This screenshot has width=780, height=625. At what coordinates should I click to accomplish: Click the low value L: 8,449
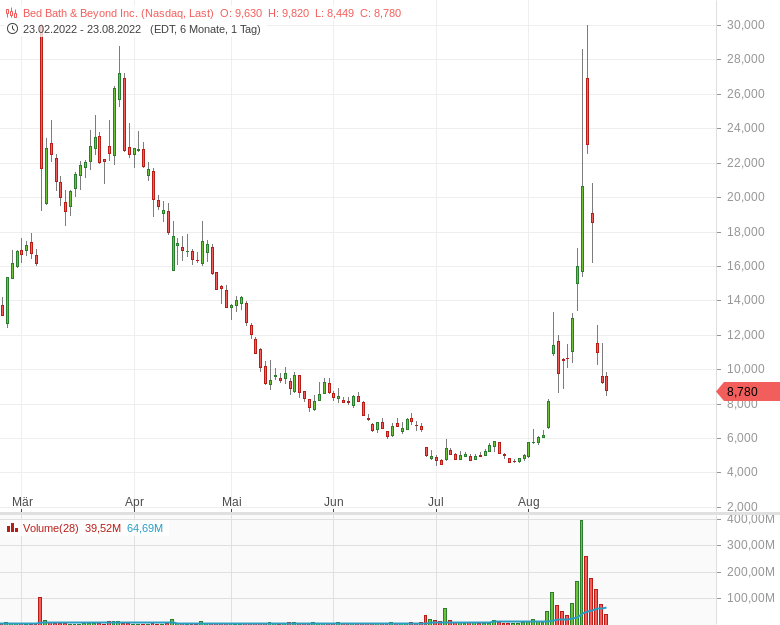point(335,13)
